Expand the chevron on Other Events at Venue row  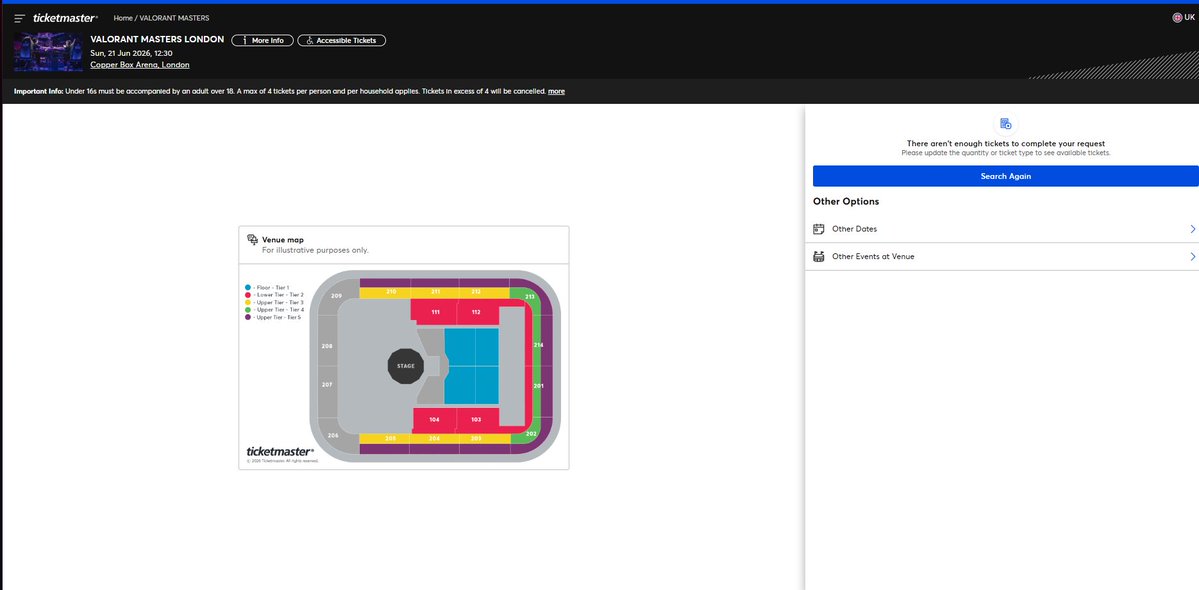point(1192,257)
